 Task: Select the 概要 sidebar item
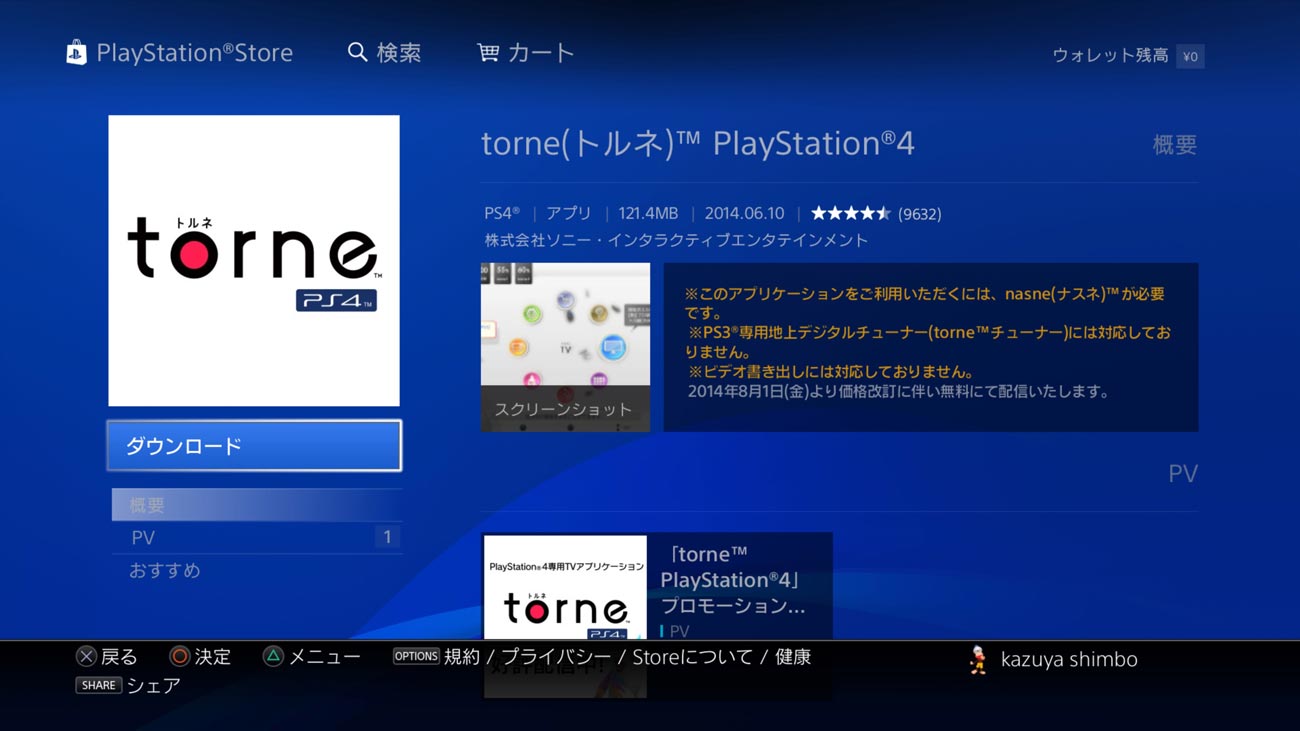(256, 505)
